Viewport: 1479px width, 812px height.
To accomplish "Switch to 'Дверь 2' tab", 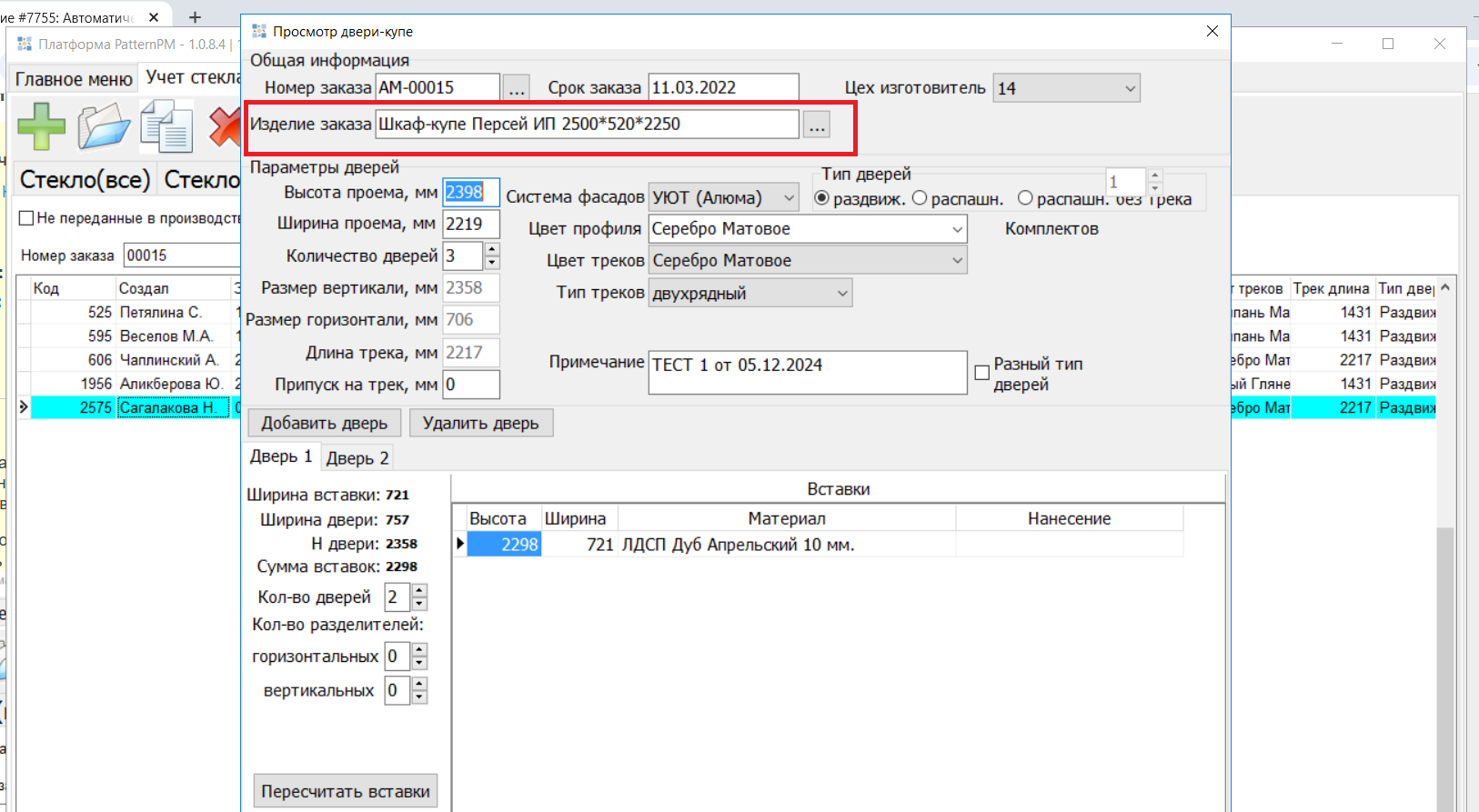I will click(357, 458).
